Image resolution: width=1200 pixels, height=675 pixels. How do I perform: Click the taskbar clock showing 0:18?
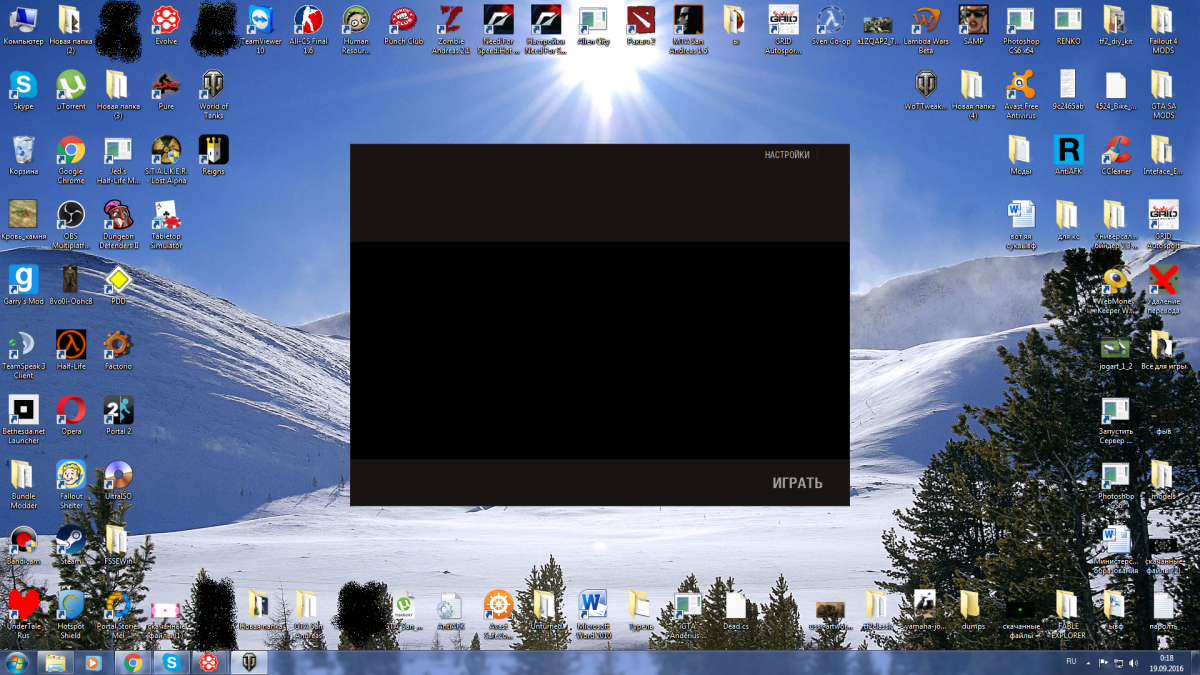(x=1166, y=662)
